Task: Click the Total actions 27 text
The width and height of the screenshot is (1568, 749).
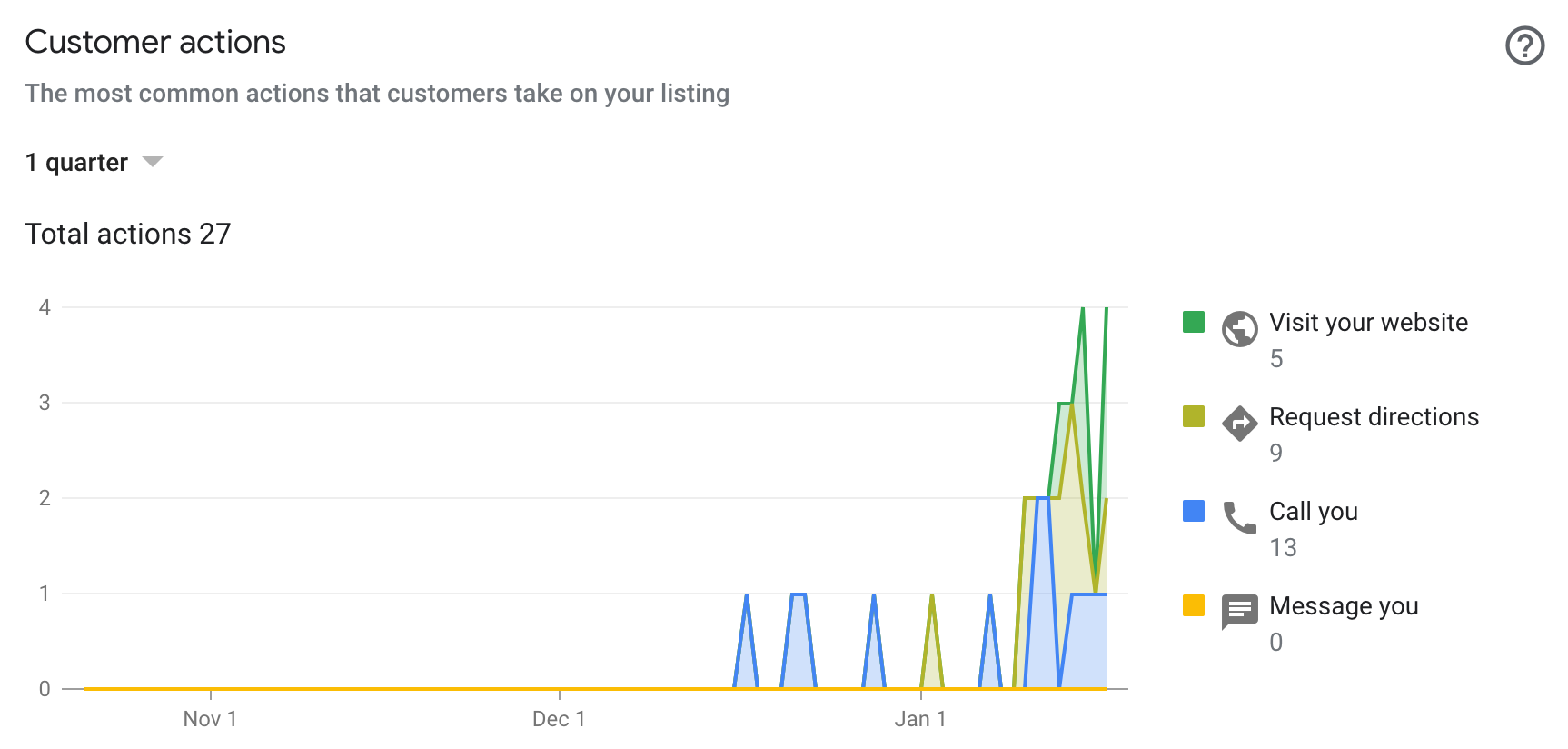Action: pos(128,234)
